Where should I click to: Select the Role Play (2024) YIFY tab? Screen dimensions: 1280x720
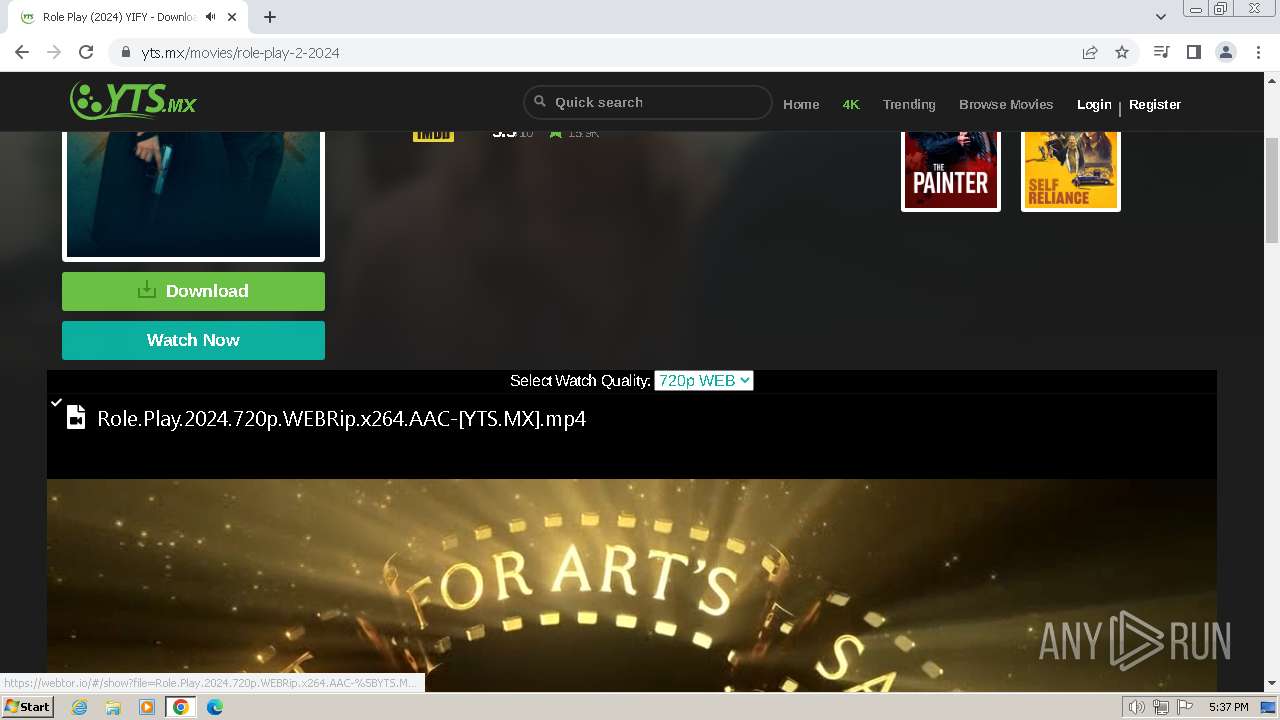click(130, 17)
